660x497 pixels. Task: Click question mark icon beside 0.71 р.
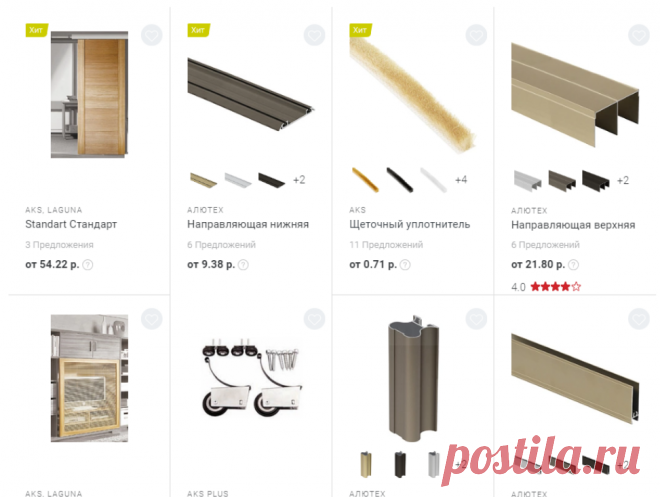pos(405,265)
